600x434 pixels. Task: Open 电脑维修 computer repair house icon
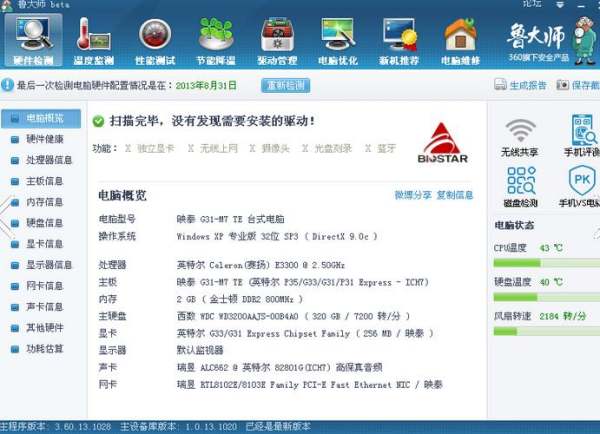coord(460,40)
